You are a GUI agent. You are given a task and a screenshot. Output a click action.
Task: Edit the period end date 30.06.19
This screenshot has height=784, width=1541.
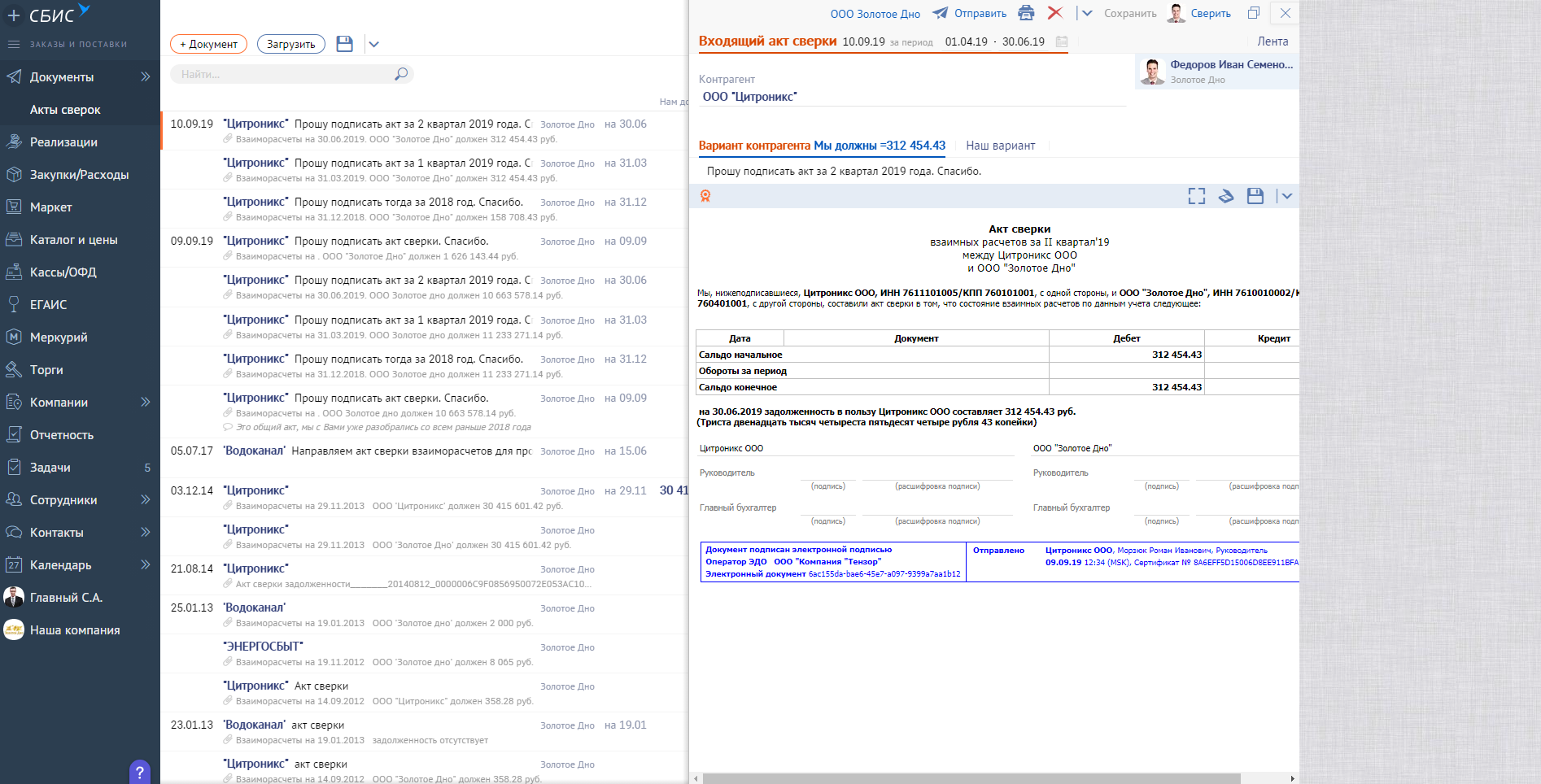(x=1024, y=41)
